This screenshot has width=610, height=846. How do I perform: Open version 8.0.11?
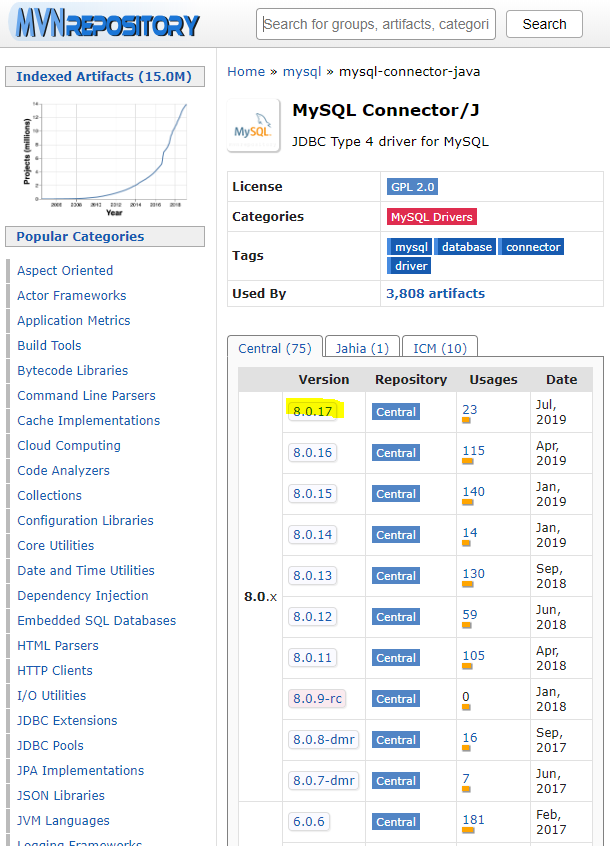pos(313,658)
